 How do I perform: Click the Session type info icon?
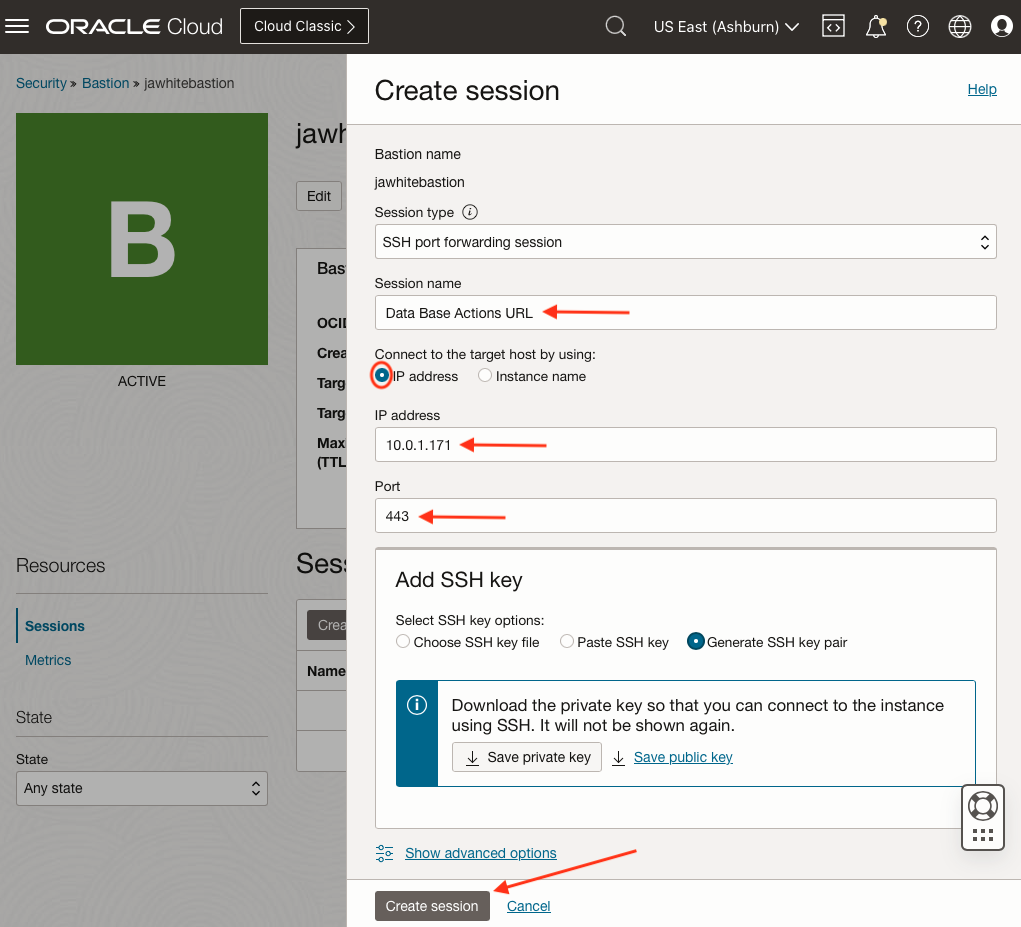tap(471, 212)
